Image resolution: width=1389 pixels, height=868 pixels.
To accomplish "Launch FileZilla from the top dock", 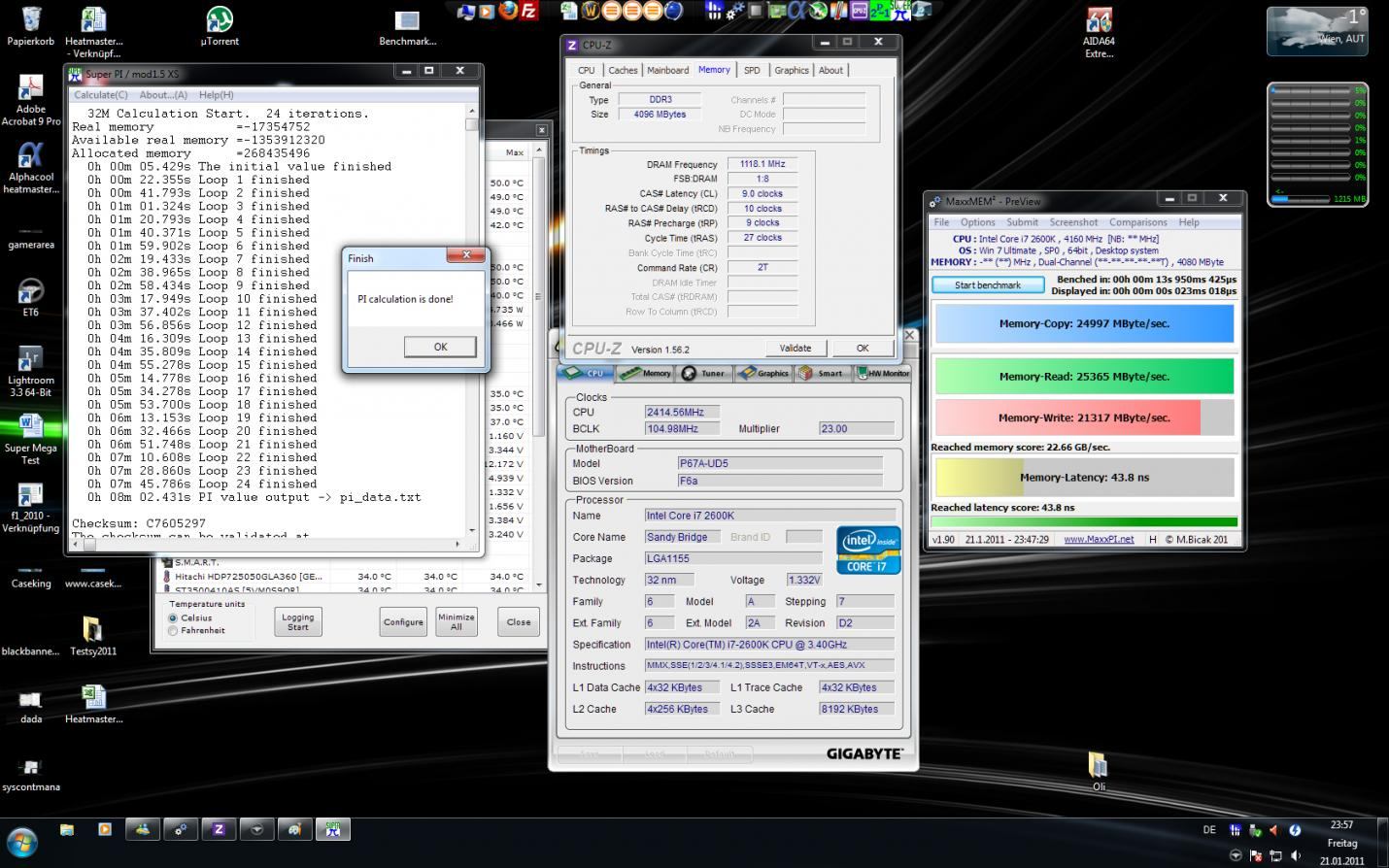I will (528, 11).
